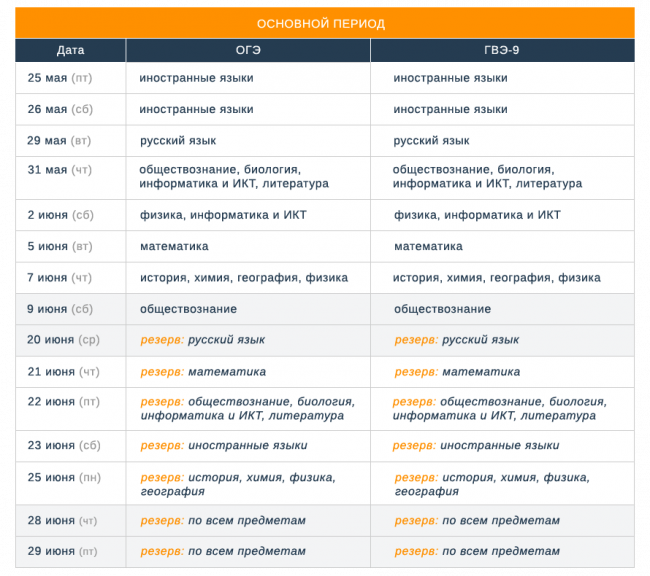Click the 26 мая (сб) date cell

(x=66, y=109)
